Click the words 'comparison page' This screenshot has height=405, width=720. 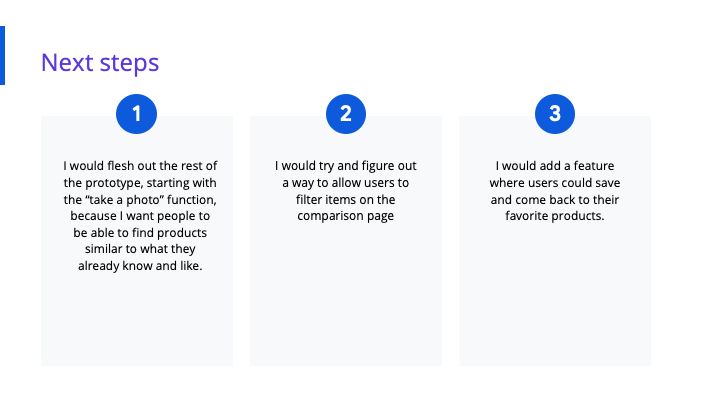point(346,216)
